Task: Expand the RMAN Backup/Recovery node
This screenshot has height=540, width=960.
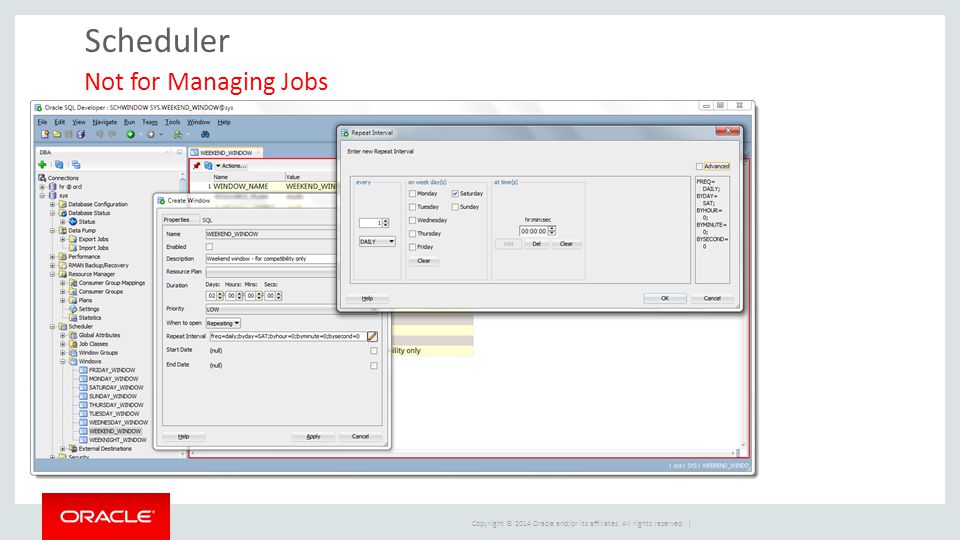Action: click(52, 266)
